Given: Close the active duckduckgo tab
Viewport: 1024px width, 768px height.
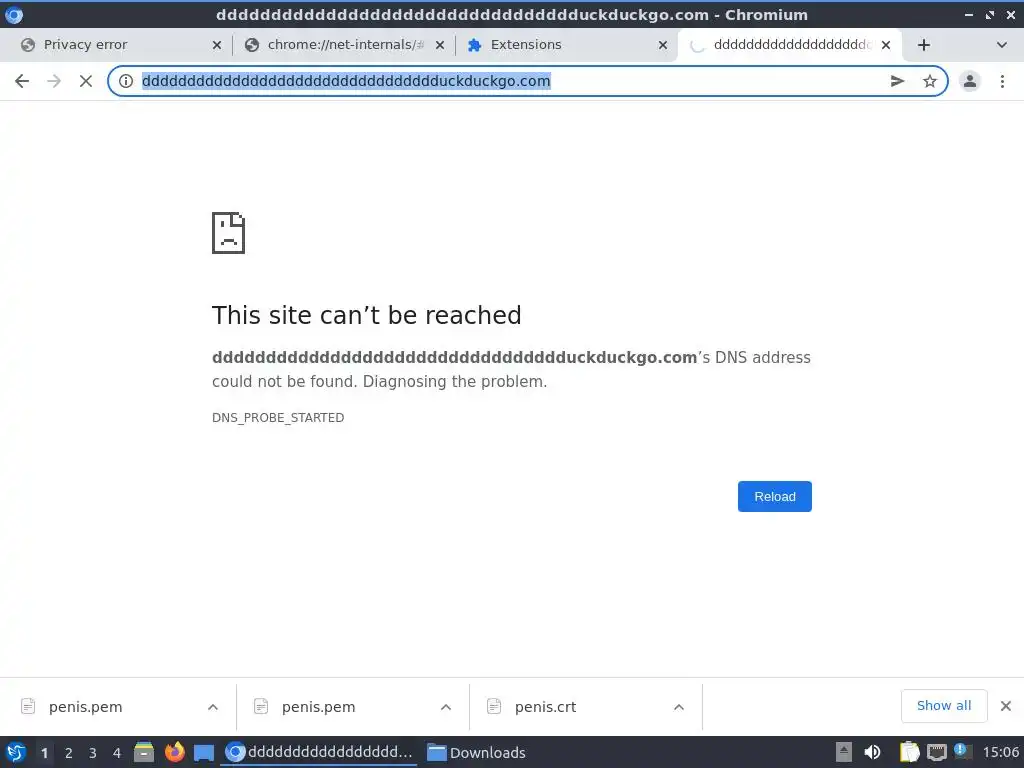Looking at the screenshot, I should click(x=886, y=45).
